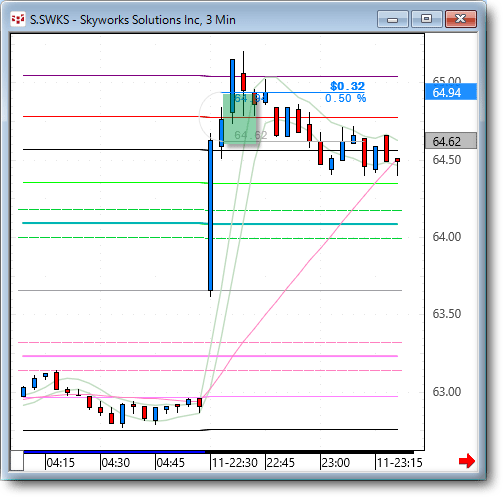Click the 63.00 price axis label

coord(447,392)
